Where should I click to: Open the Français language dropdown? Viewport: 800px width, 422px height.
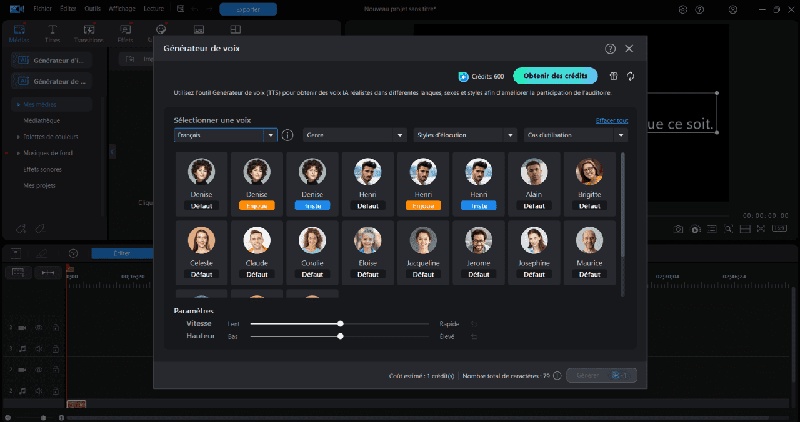[226, 135]
